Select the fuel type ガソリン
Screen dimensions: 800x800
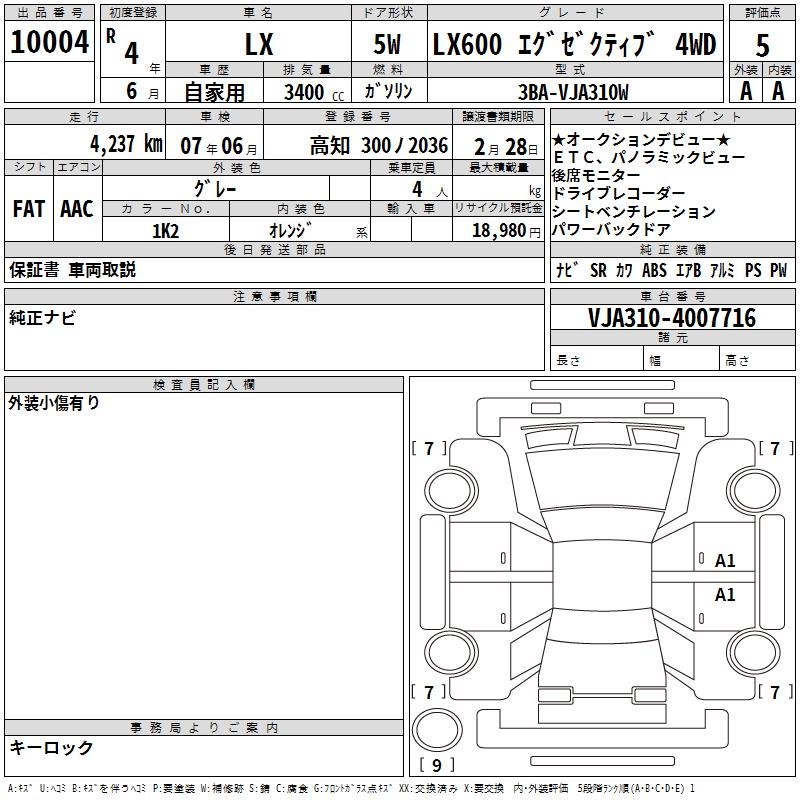388,91
